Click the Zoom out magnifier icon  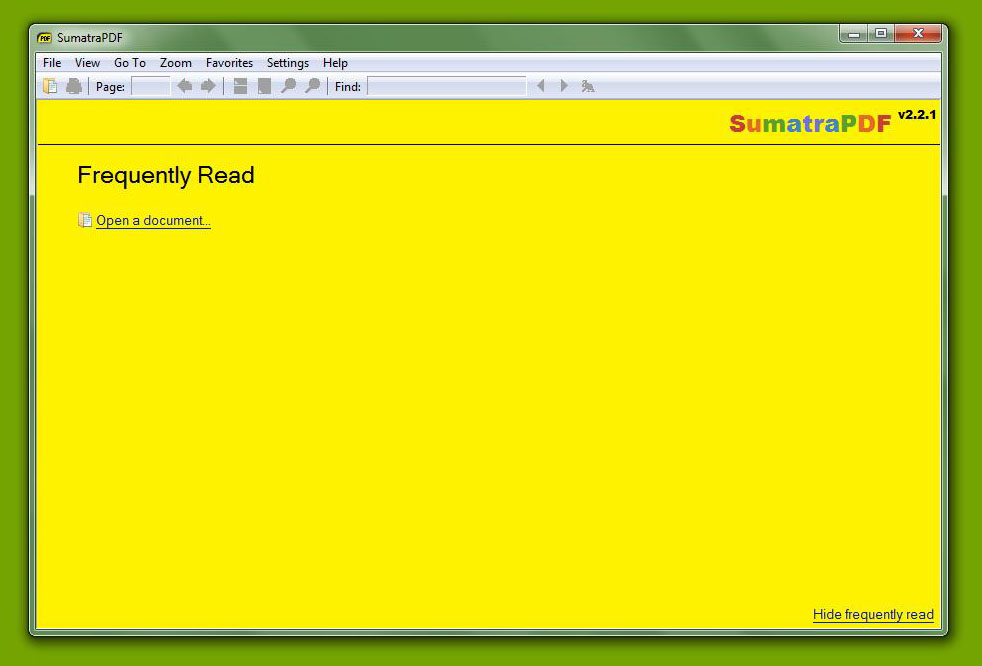(288, 86)
